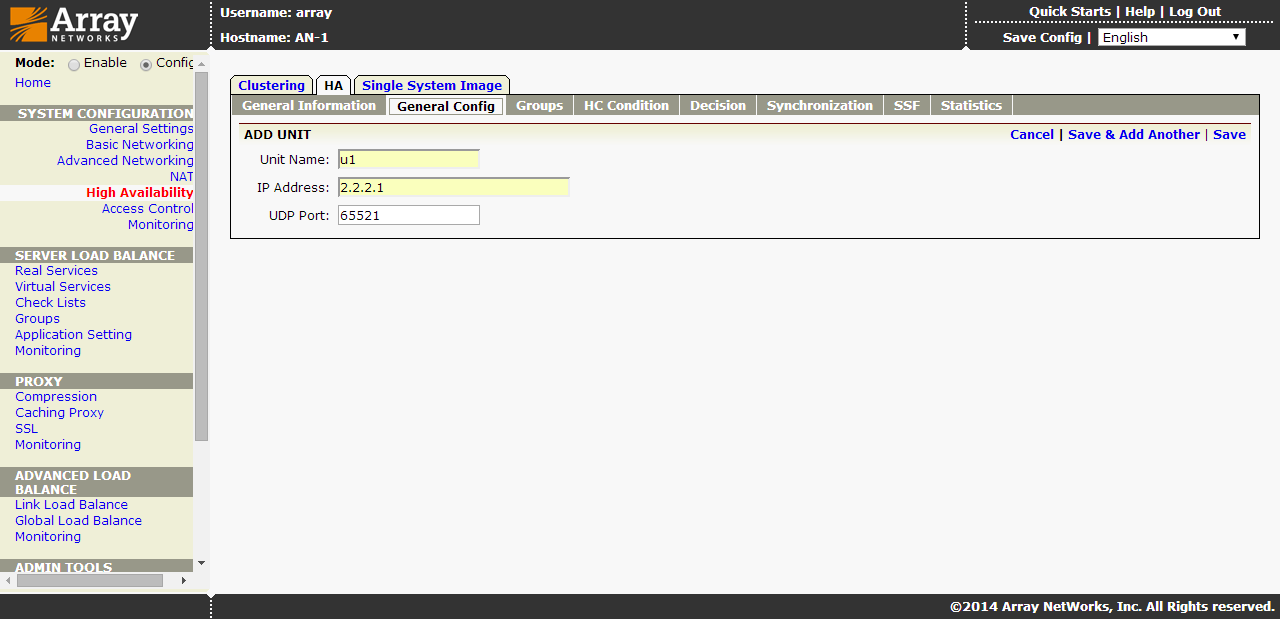Open Virtual Services in the sidebar
This screenshot has width=1280, height=619.
63,287
